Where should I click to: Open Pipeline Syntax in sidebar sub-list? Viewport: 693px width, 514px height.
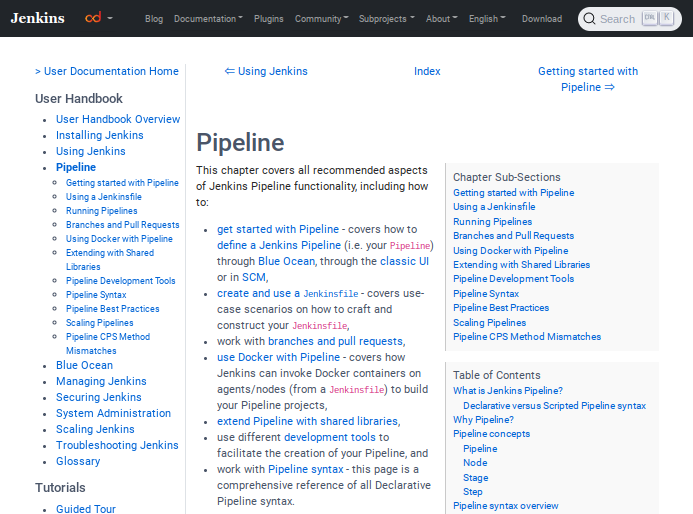coord(96,295)
